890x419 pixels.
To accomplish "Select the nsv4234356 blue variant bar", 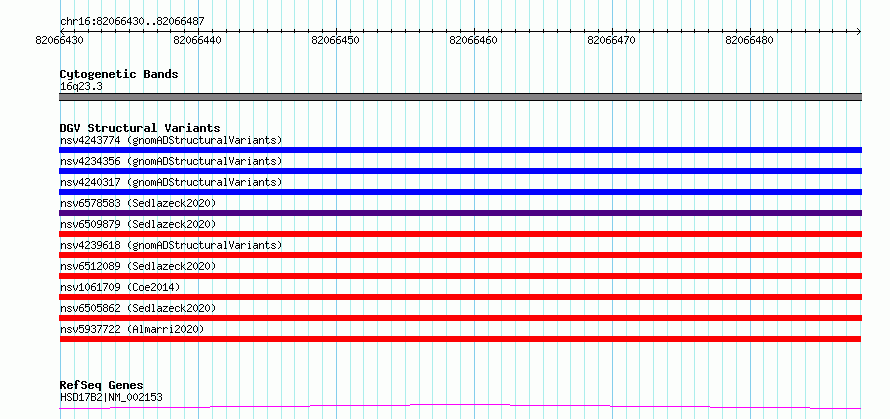I will point(460,171).
